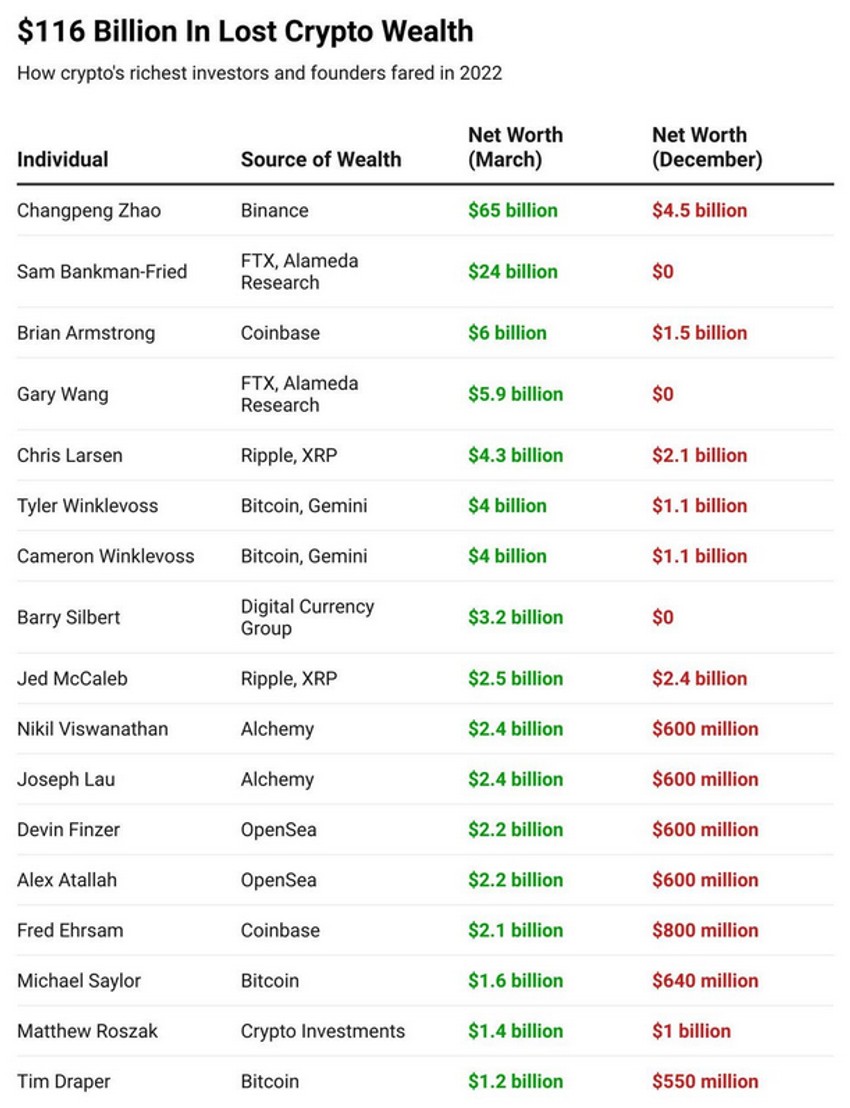Screen dimensions: 850x1108
Task: Click the Individual column header
Action: [63, 159]
